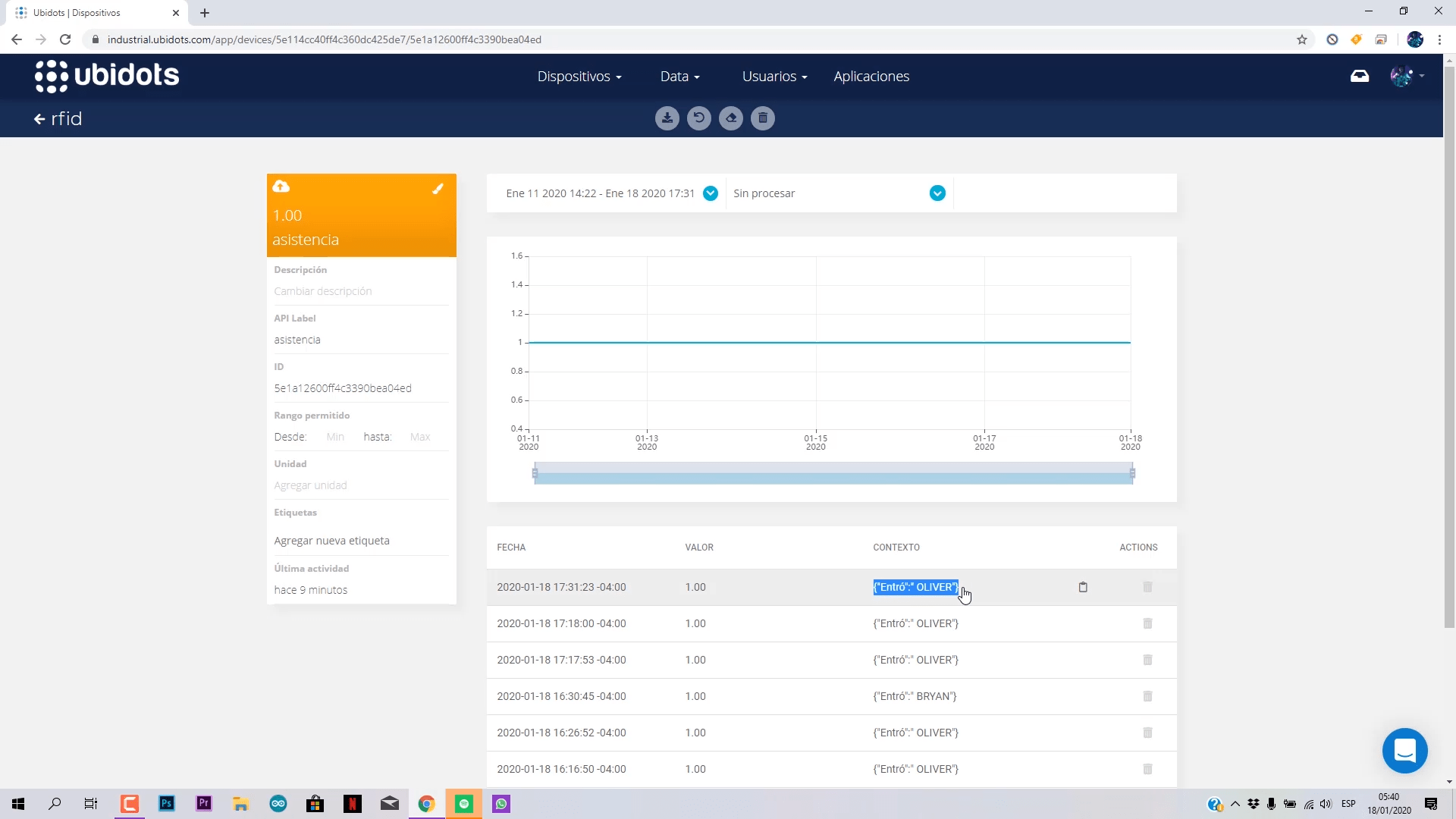
Task: Go back using the rfid arrow
Action: pos(39,119)
